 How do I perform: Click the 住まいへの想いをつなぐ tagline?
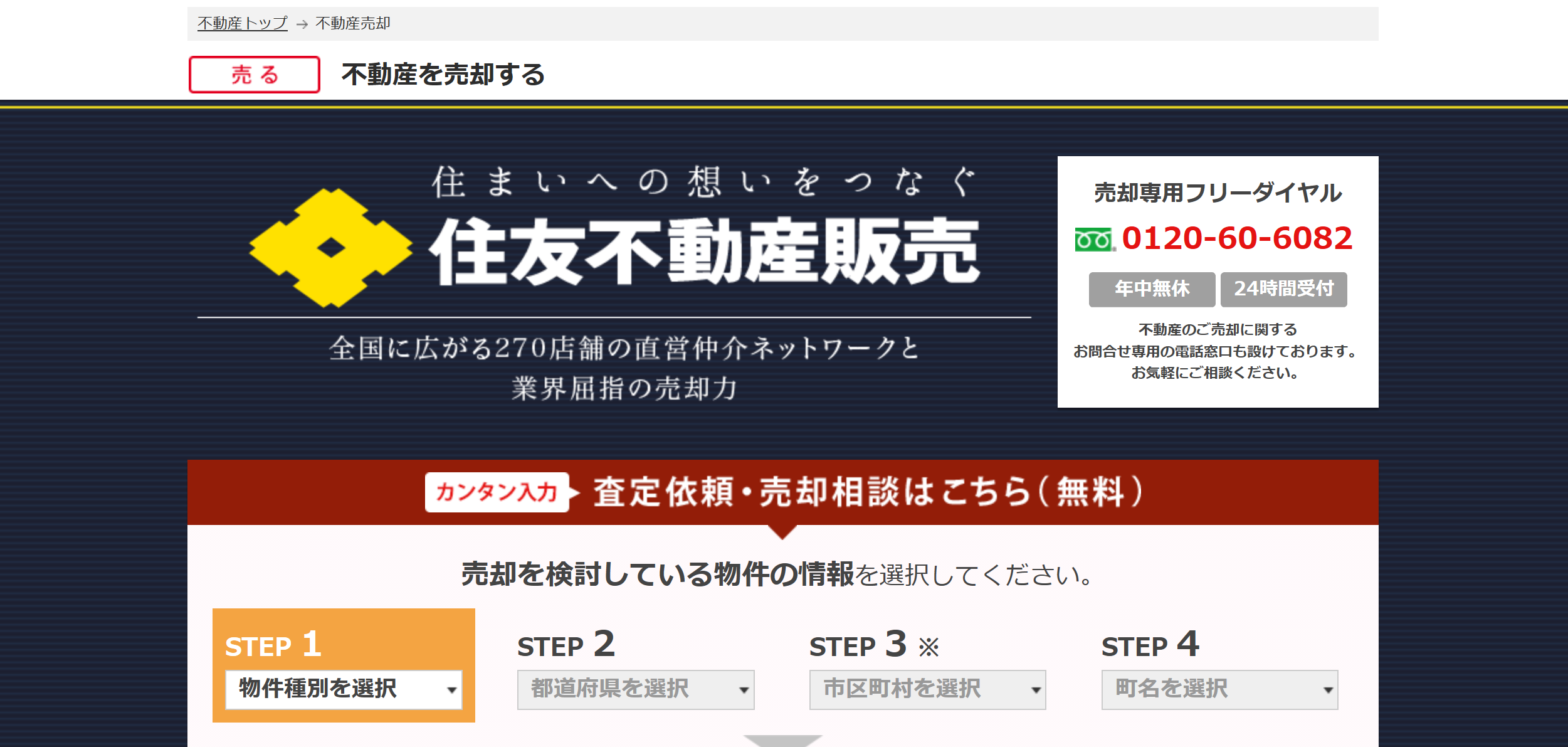point(703,182)
